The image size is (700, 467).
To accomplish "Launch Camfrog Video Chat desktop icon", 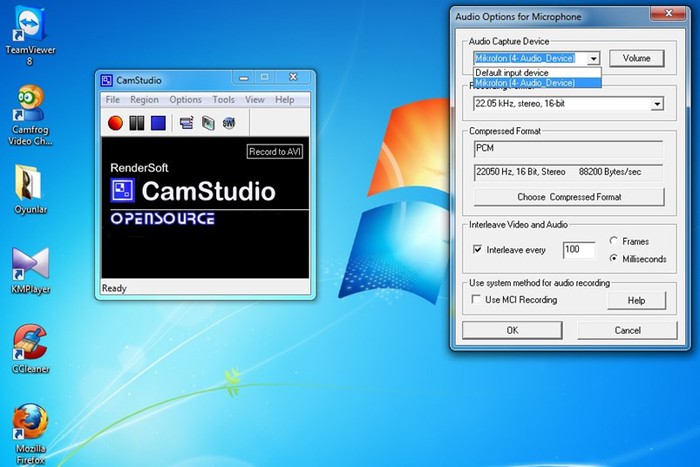I will coord(30,115).
